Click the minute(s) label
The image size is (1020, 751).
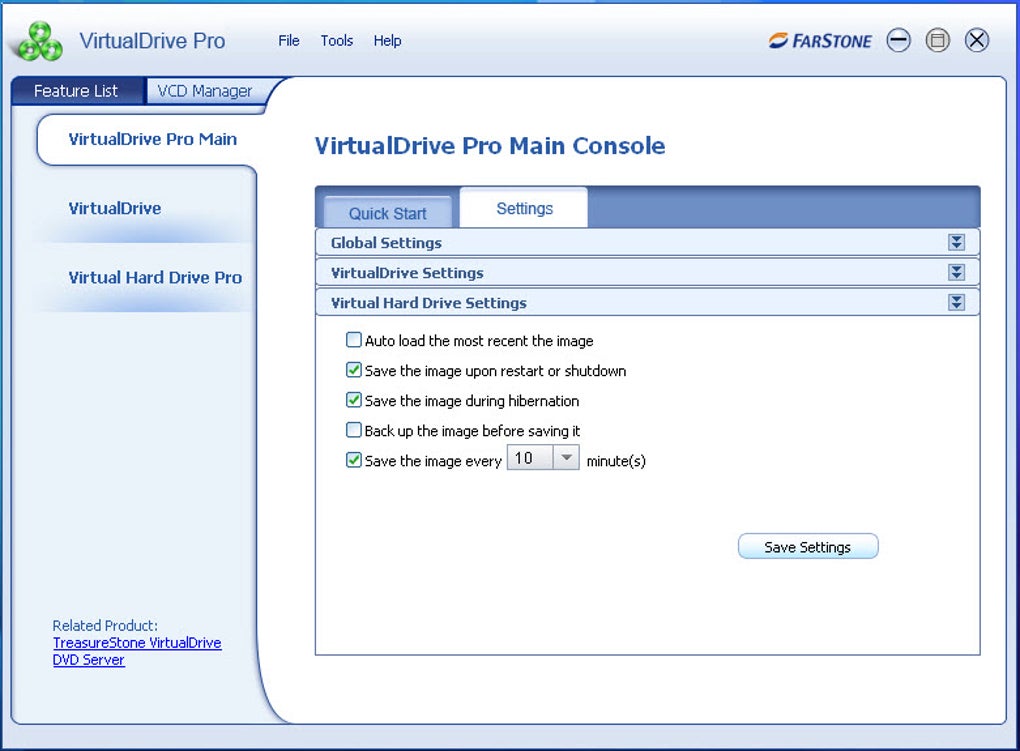[x=616, y=461]
